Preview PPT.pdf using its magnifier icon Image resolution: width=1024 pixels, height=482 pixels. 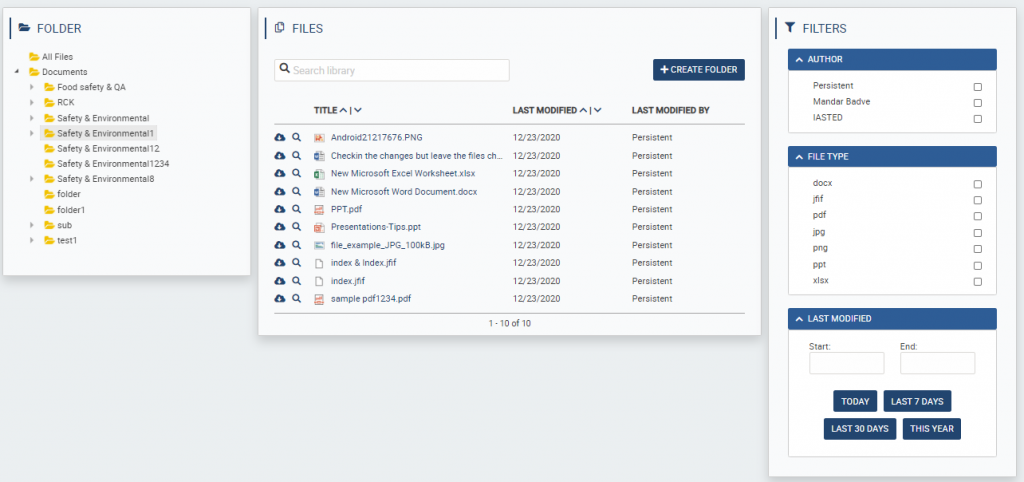pyautogui.click(x=297, y=209)
